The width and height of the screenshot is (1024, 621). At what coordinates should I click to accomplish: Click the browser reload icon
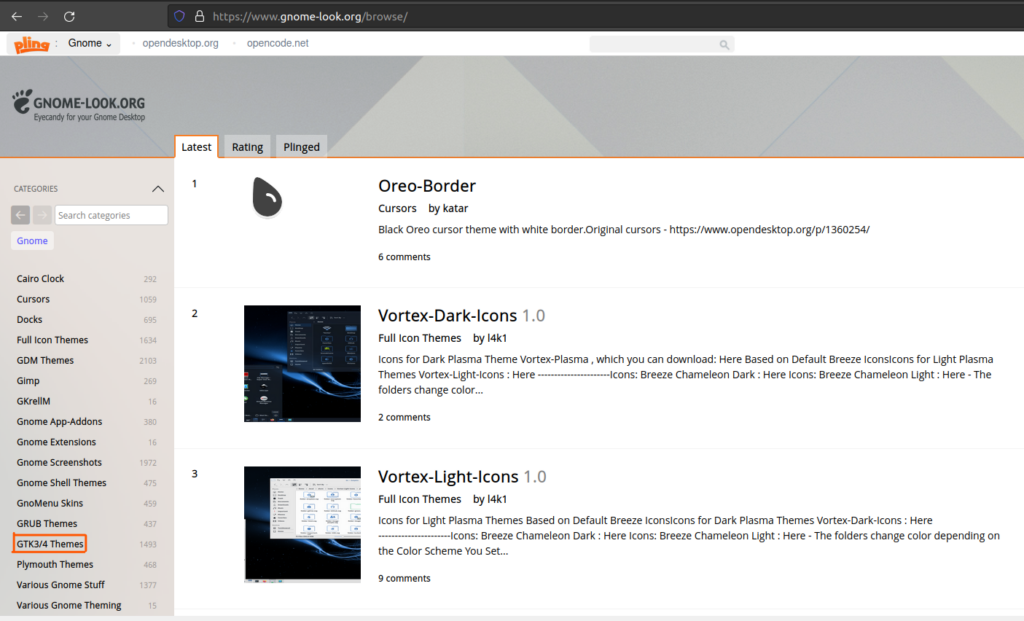tap(68, 15)
